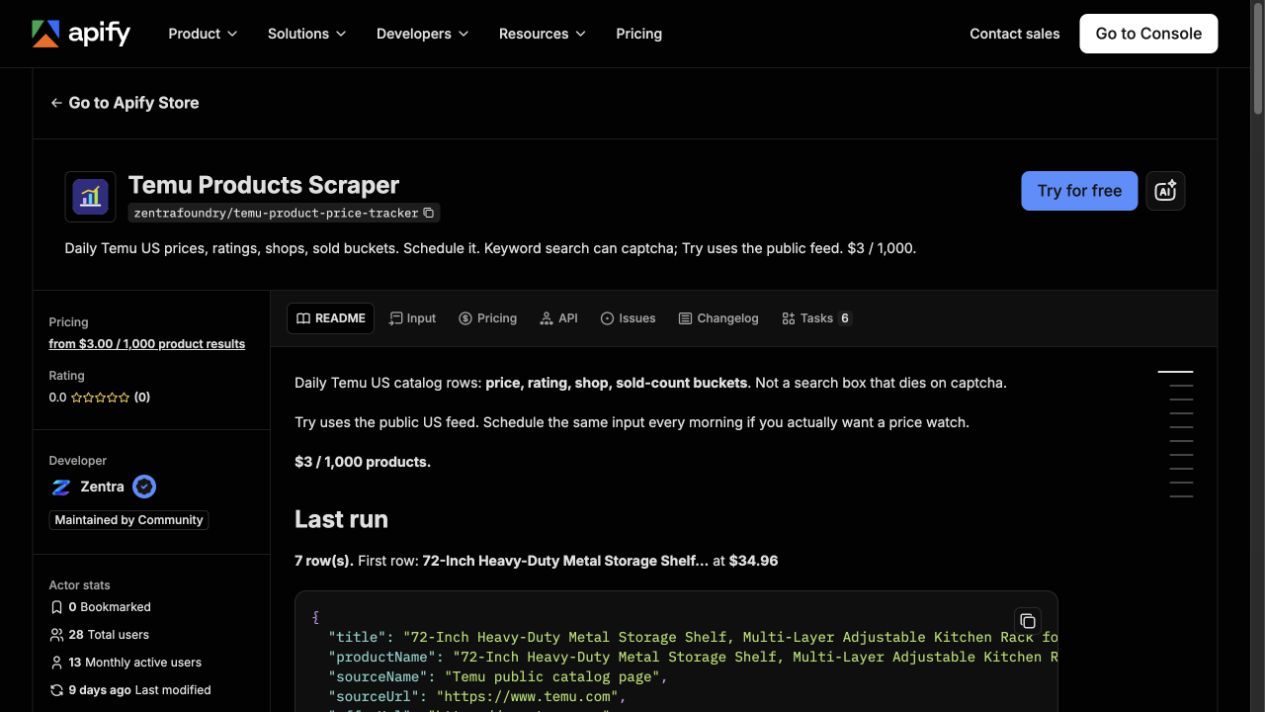The width and height of the screenshot is (1265, 712).
Task: Click the "28 Total users" stat
Action: pyautogui.click(x=99, y=635)
